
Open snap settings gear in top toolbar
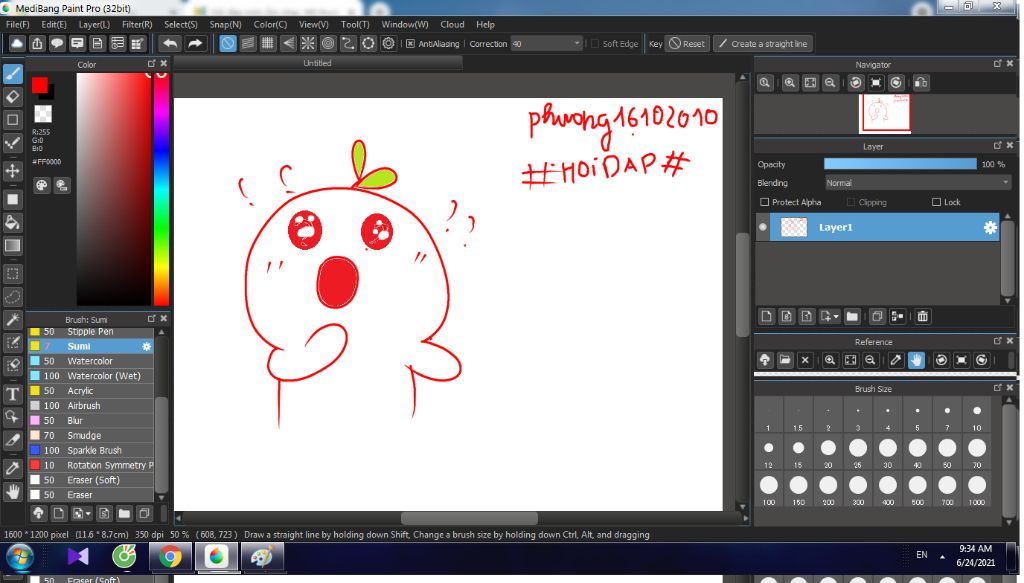pyautogui.click(x=389, y=44)
